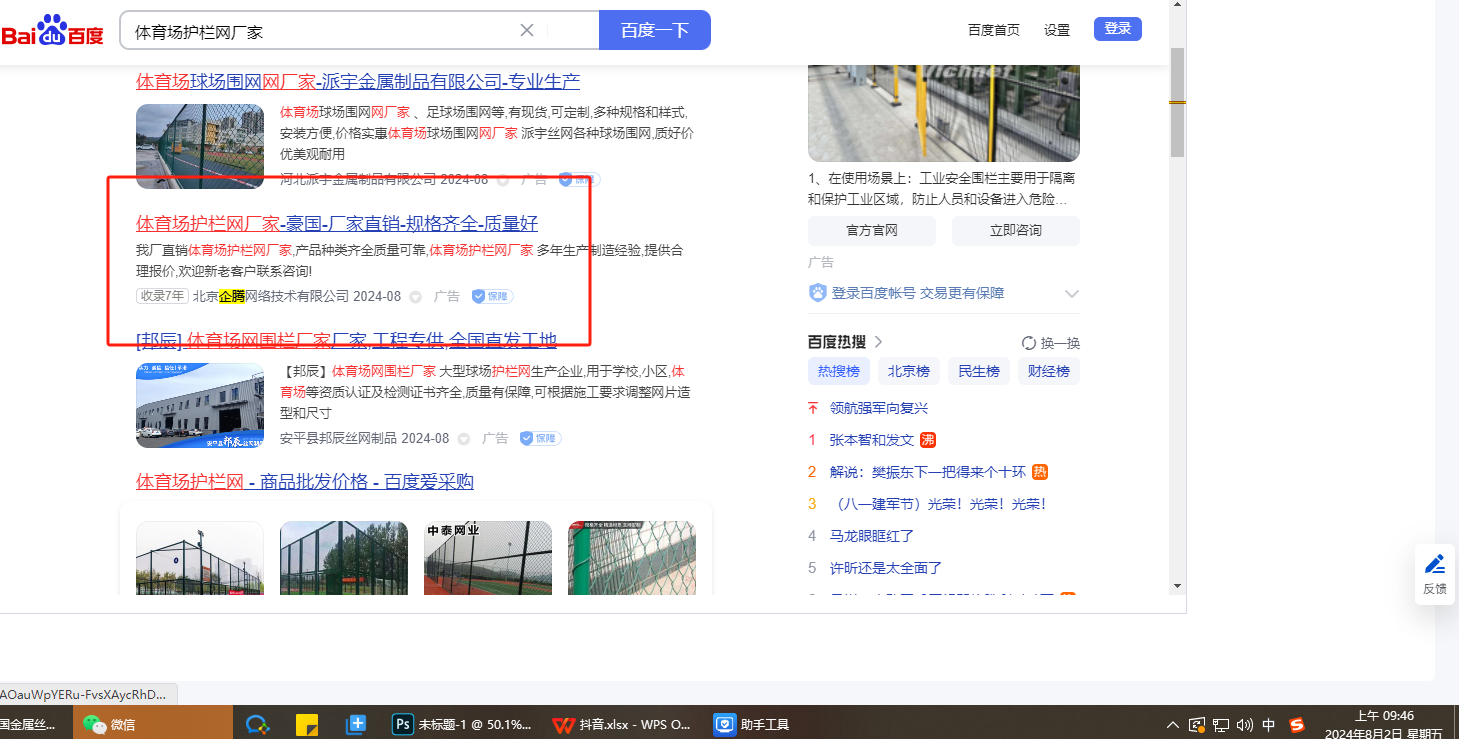Click the Sogou input method tray icon

tap(1298, 724)
